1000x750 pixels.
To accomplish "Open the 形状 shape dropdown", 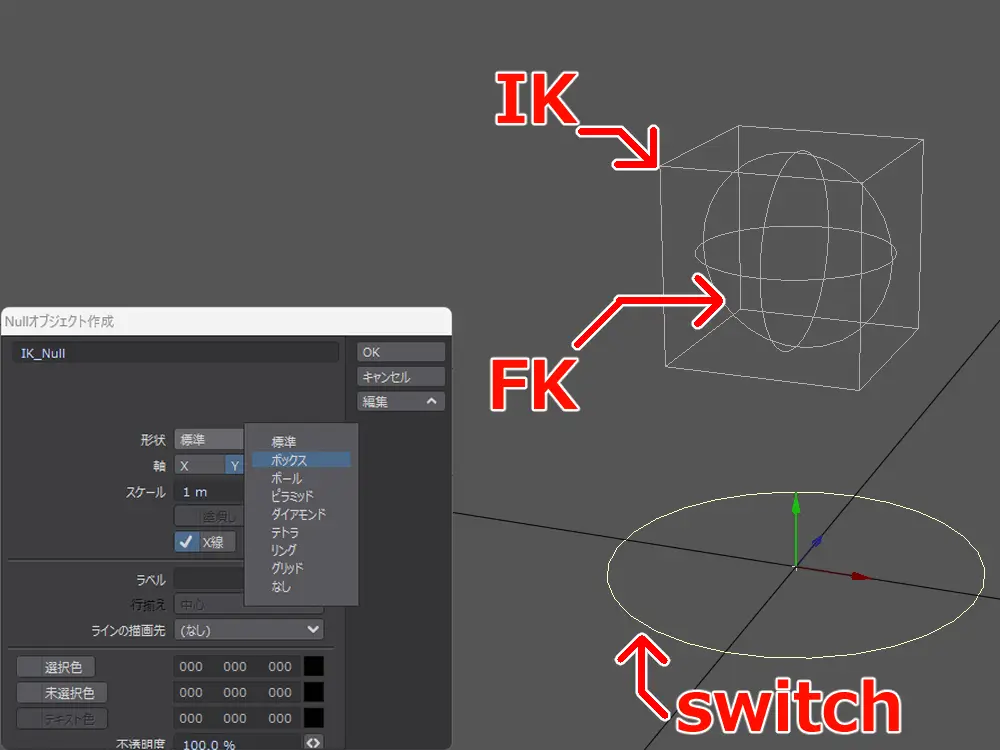I will coord(208,439).
